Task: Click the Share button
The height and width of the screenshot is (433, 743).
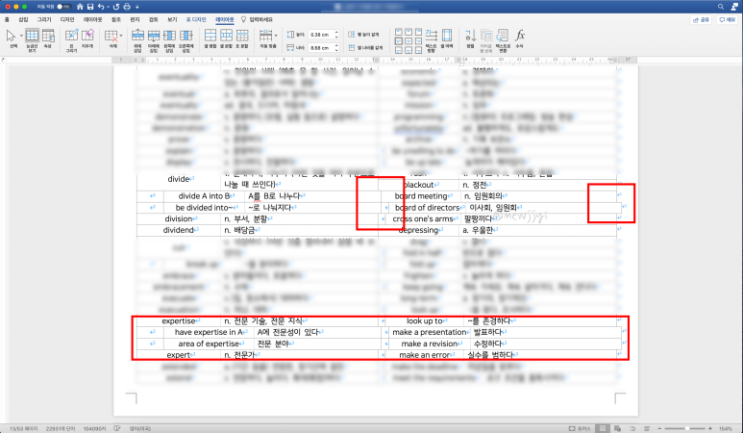Action: pyautogui.click(x=701, y=19)
